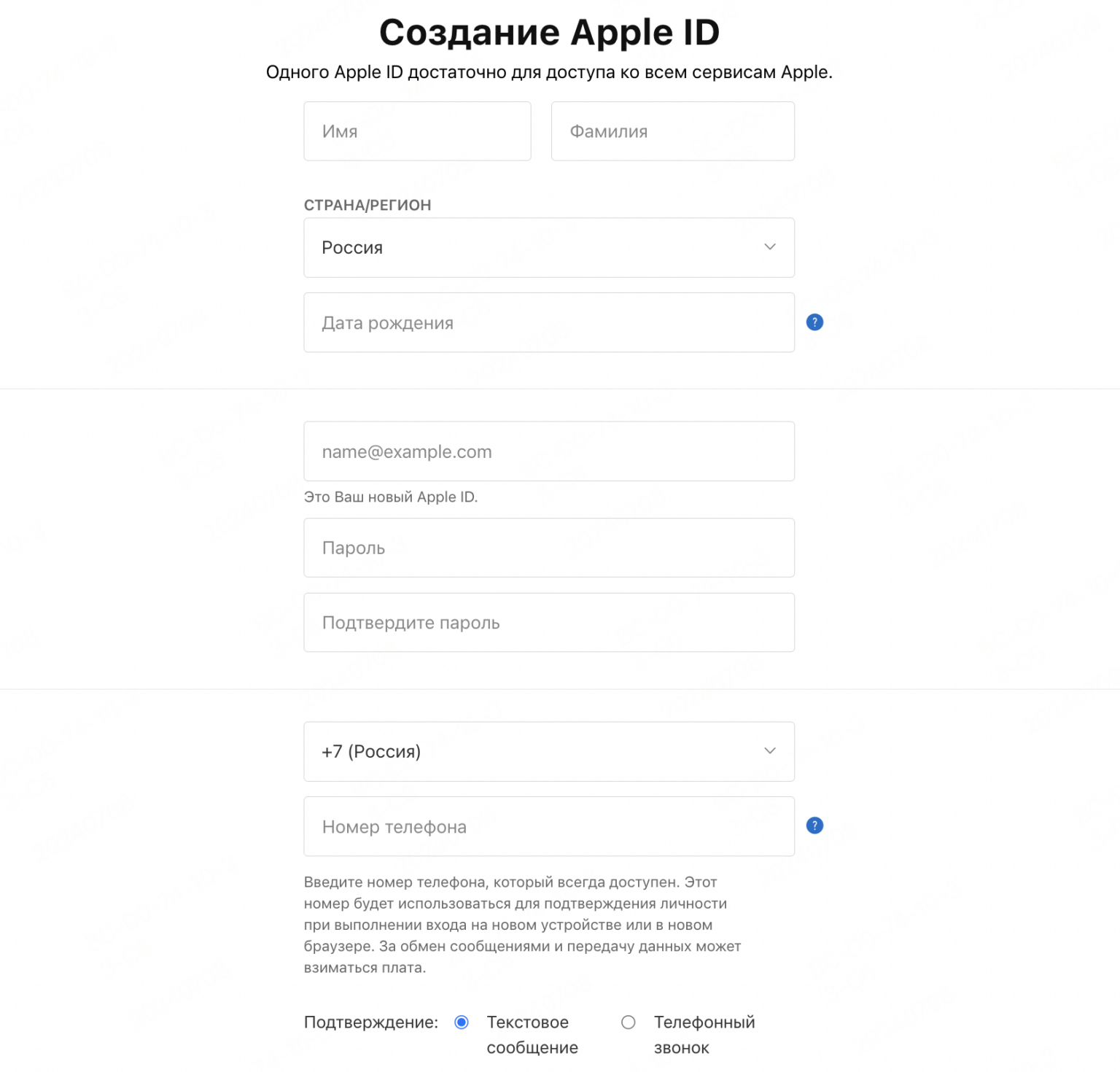
Task: Click the chevron arrow in country selector
Action: point(769,247)
